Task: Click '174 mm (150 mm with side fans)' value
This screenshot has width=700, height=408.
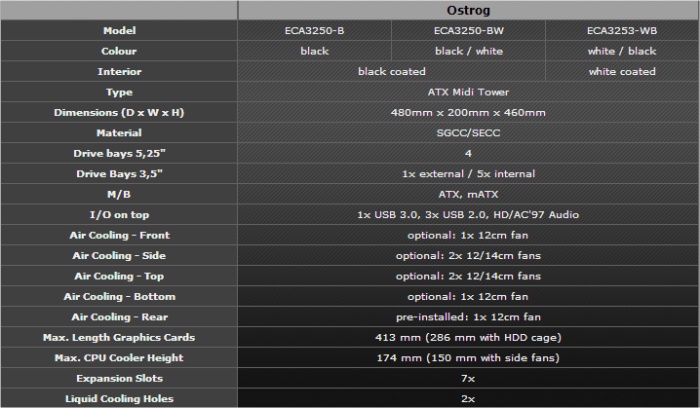Action: point(468,358)
